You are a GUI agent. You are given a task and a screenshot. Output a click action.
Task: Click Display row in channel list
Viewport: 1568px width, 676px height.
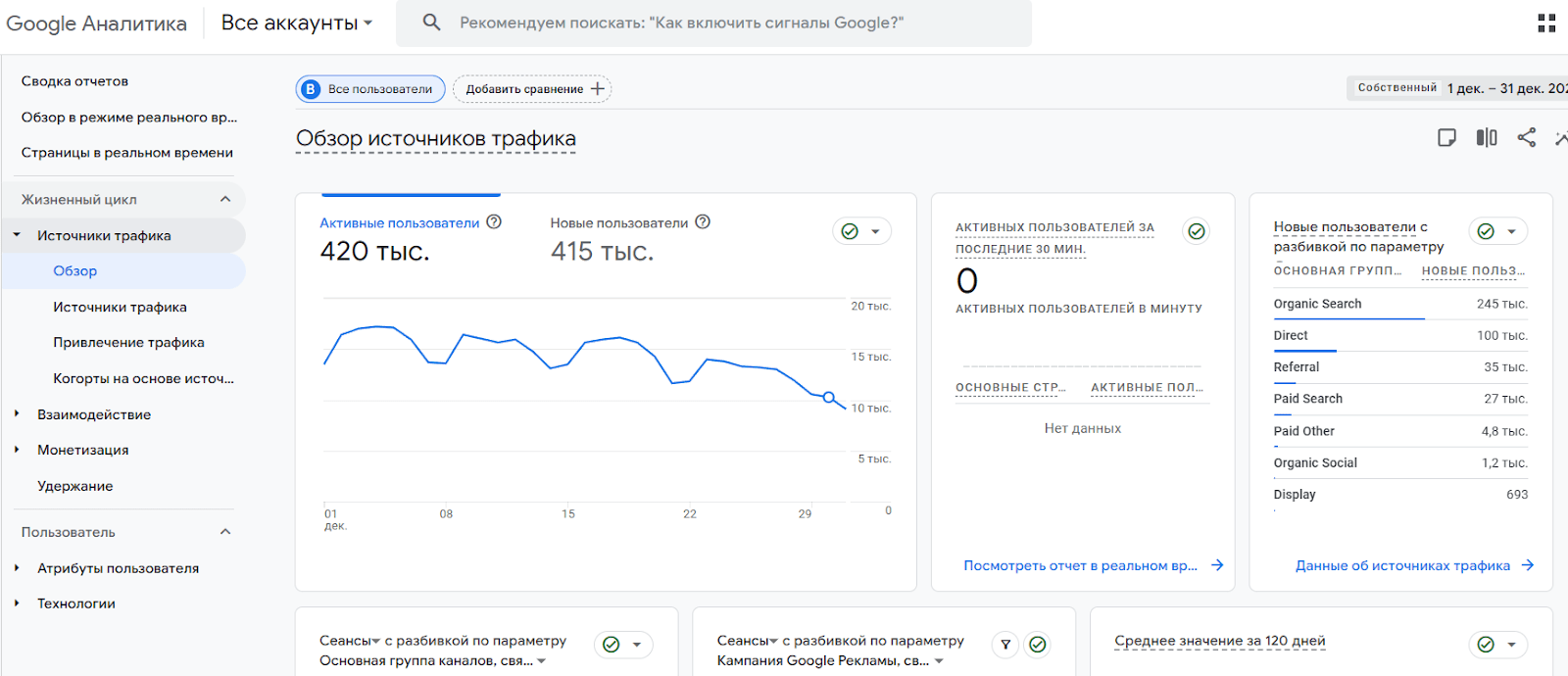[1400, 495]
